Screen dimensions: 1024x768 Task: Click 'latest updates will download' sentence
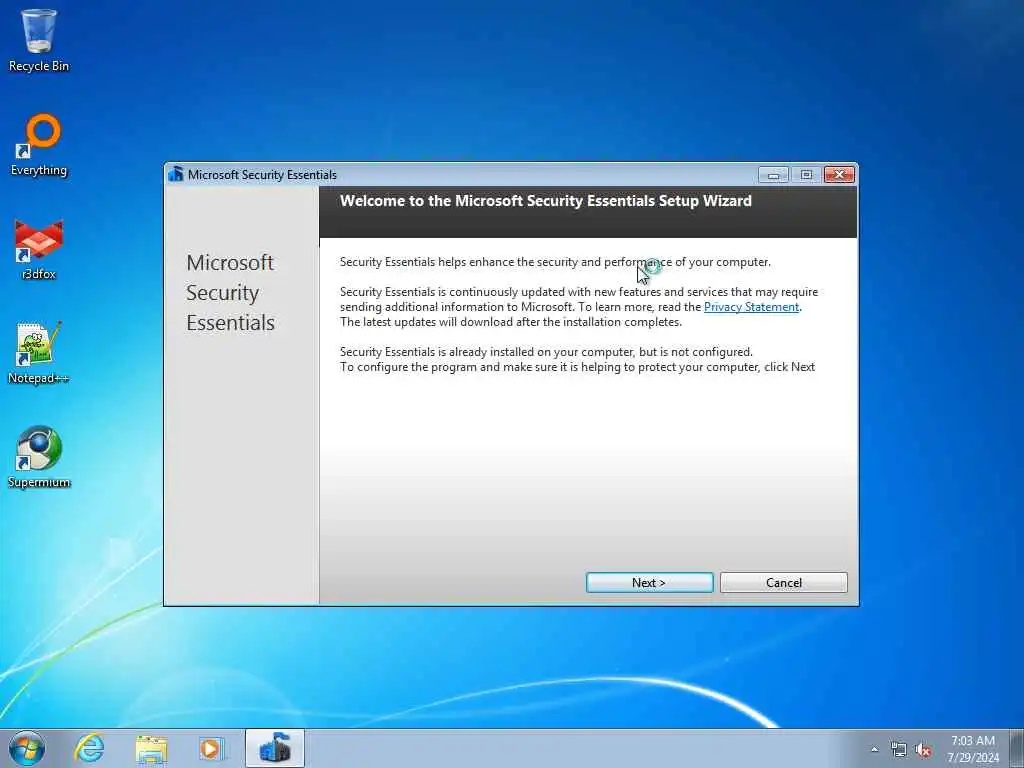(x=511, y=322)
